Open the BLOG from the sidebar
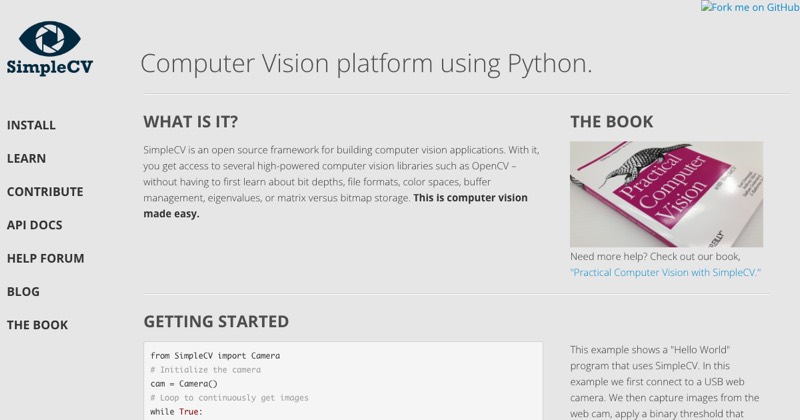 click(x=23, y=291)
